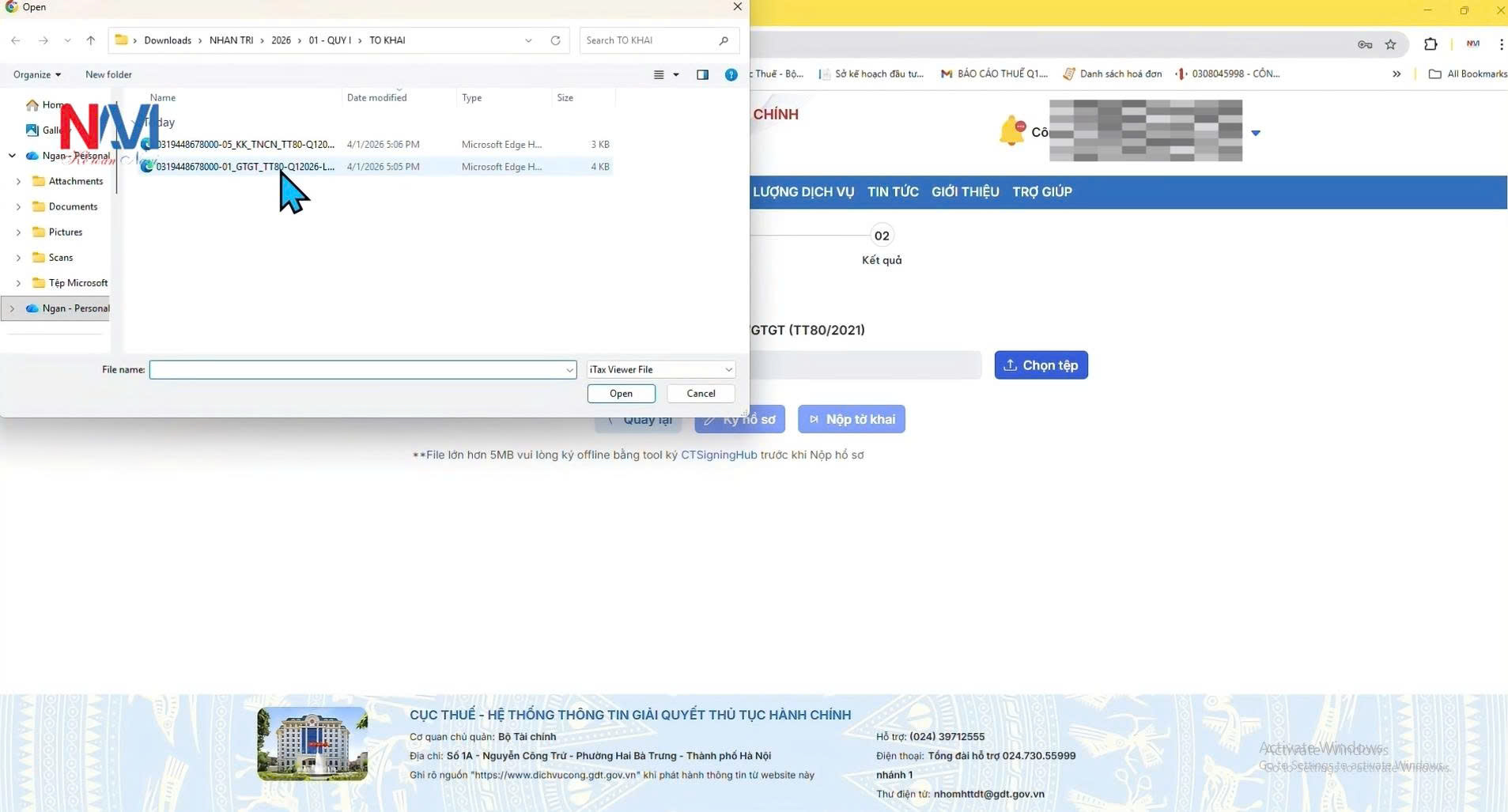Click the Up one level arrow icon
The width and height of the screenshot is (1508, 812).
coord(91,40)
